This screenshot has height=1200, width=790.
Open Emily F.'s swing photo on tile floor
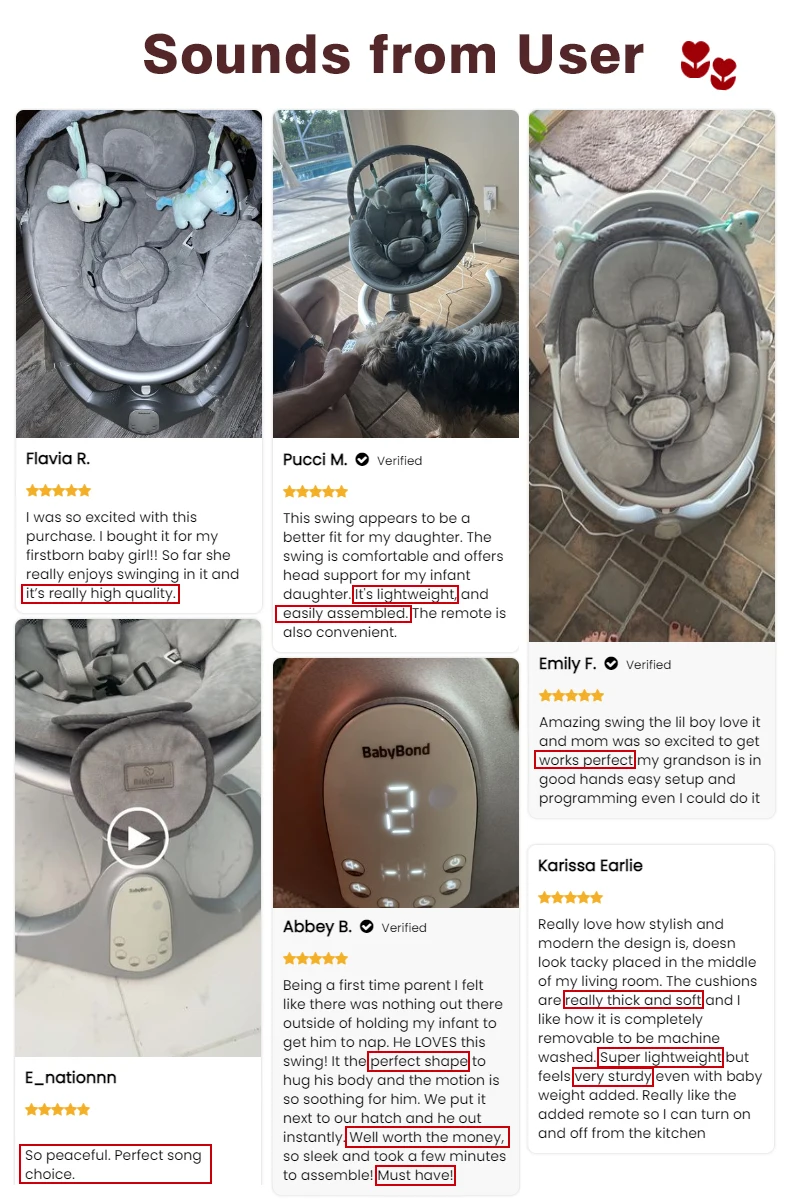(x=652, y=376)
